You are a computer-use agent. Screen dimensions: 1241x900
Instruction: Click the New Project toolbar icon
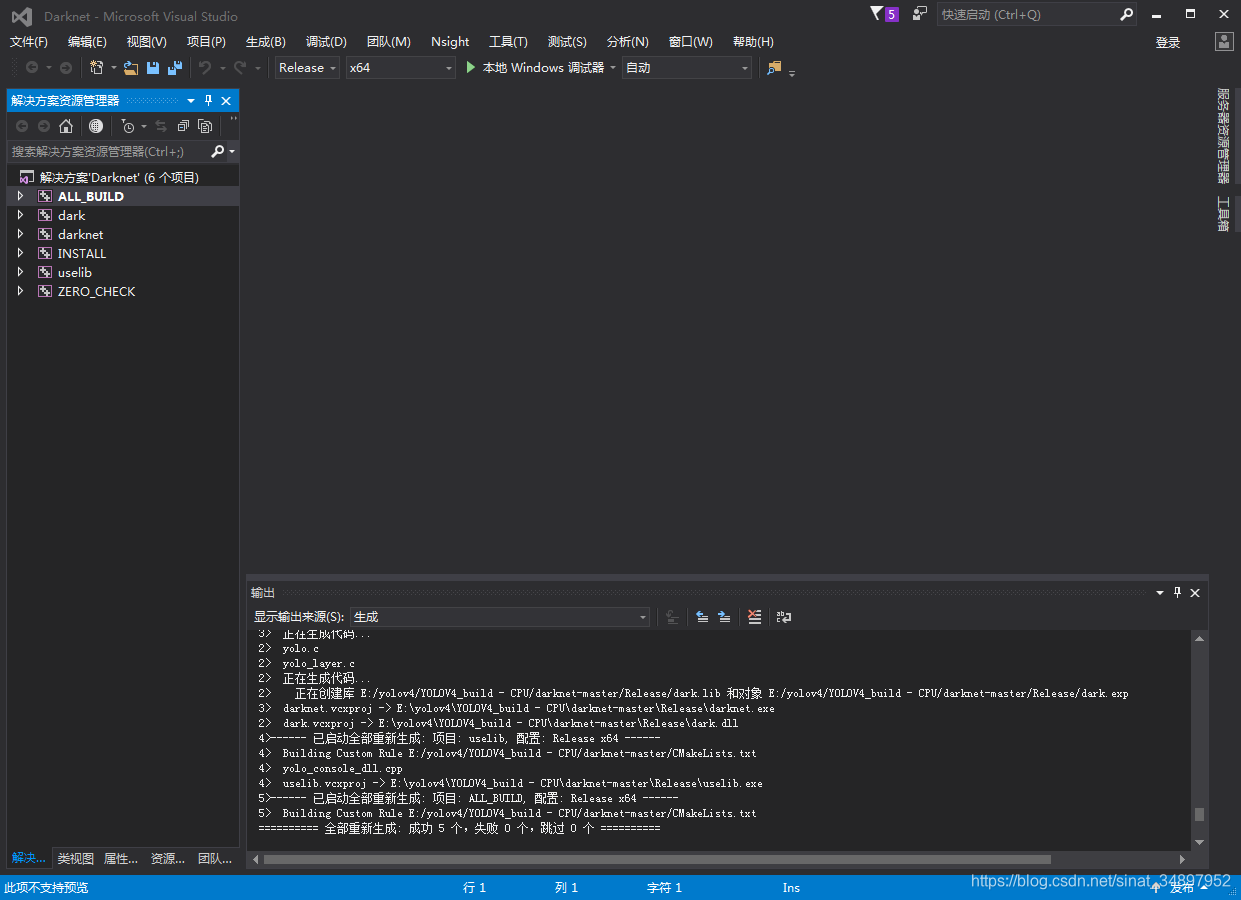click(97, 68)
